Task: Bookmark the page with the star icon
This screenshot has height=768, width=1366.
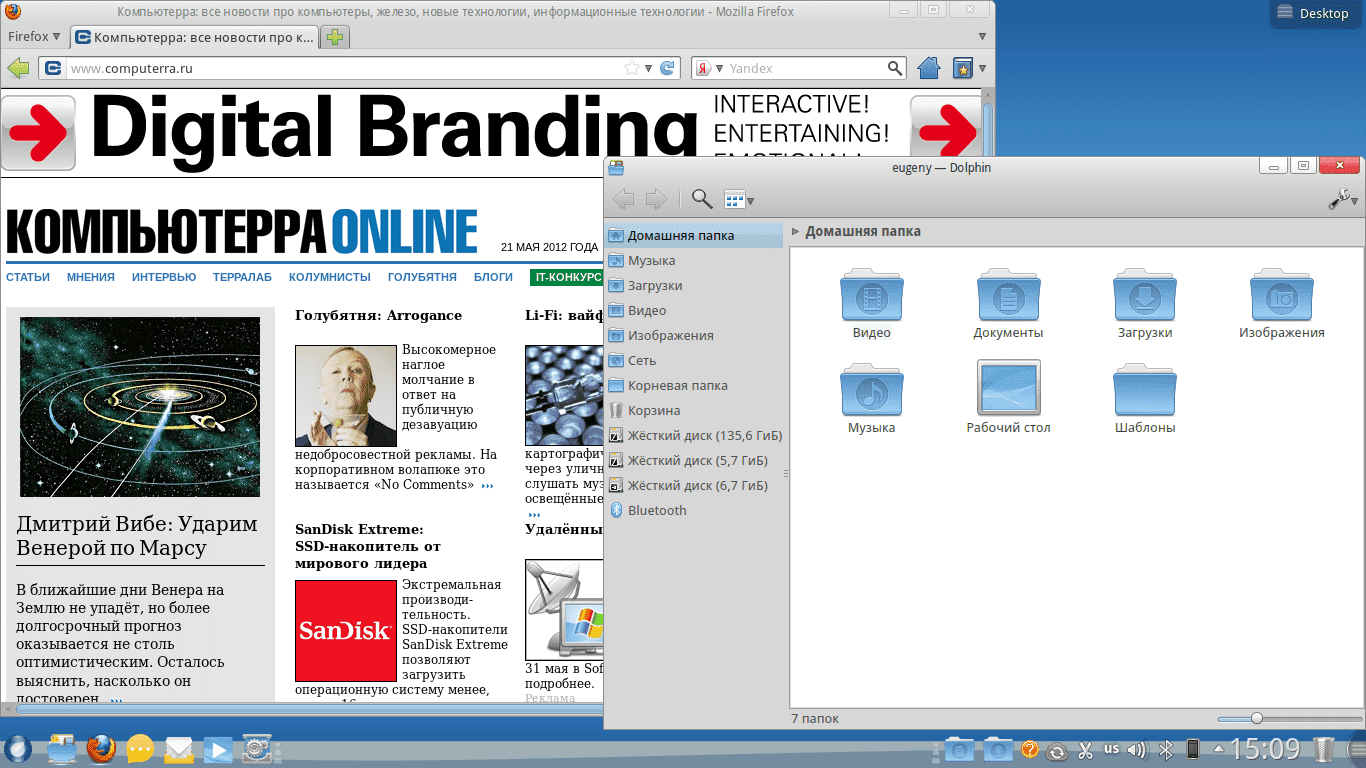Action: click(x=632, y=68)
